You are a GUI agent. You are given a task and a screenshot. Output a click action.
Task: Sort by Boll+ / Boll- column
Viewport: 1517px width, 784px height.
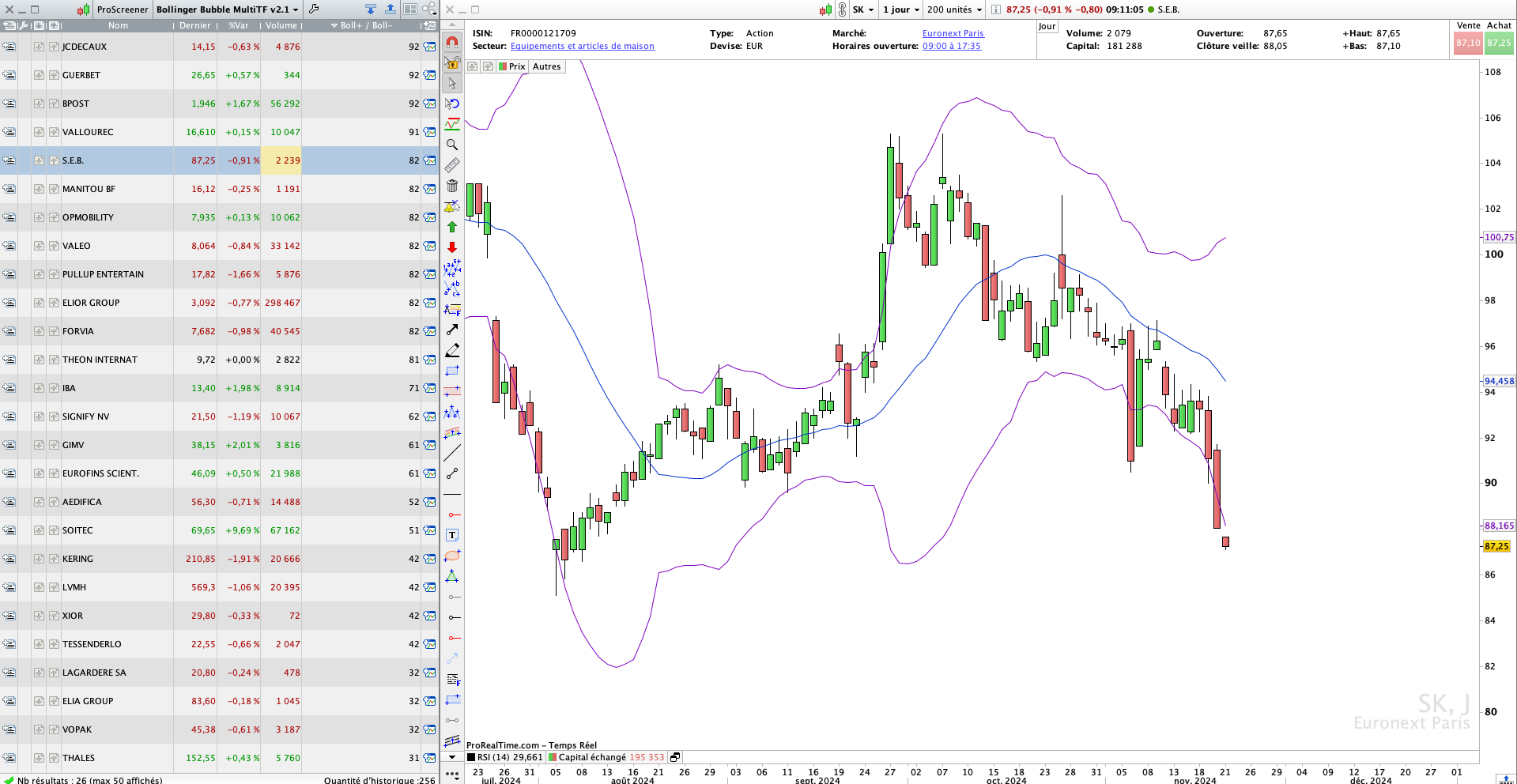tap(361, 25)
